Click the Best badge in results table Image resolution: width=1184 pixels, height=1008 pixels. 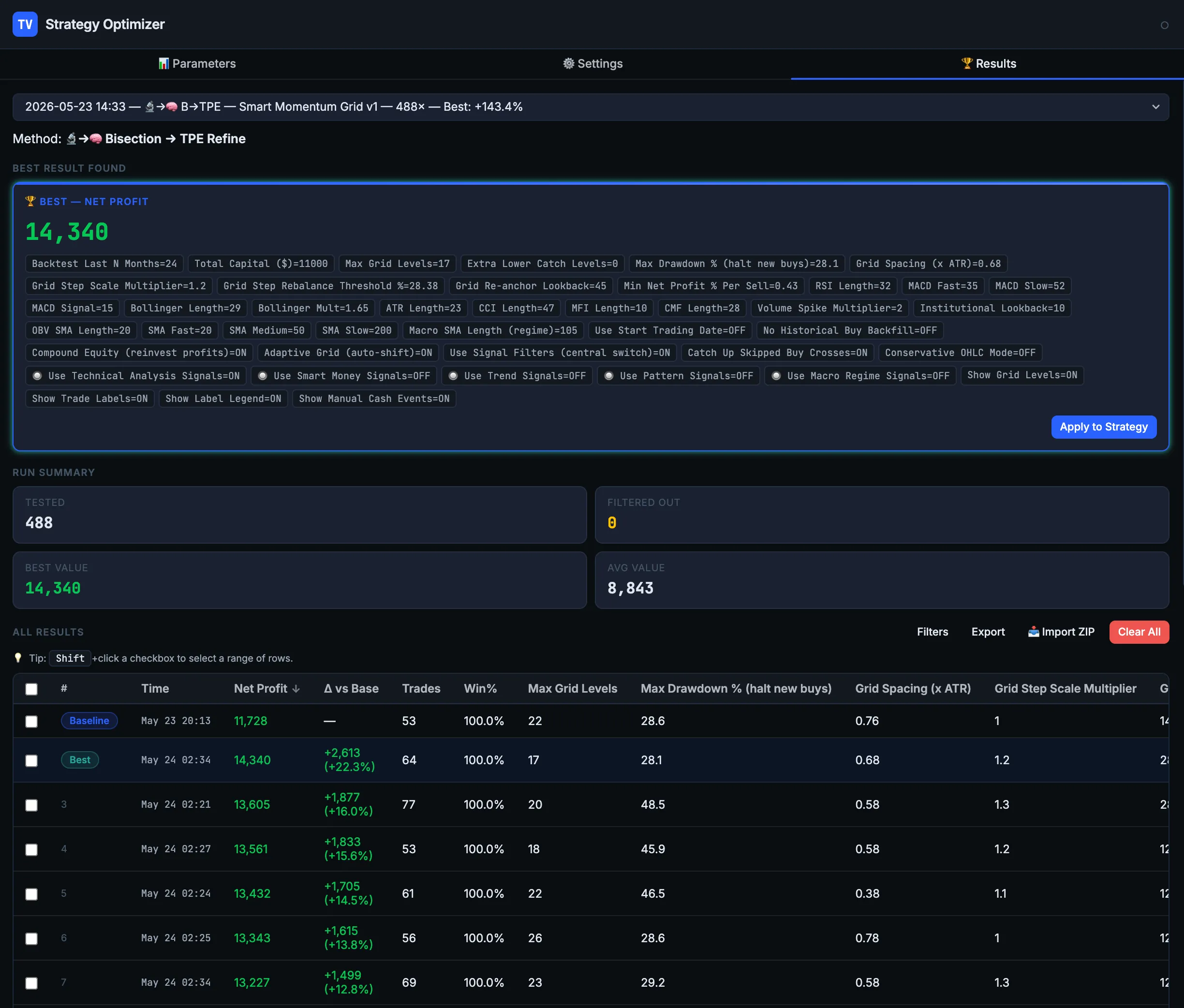80,760
